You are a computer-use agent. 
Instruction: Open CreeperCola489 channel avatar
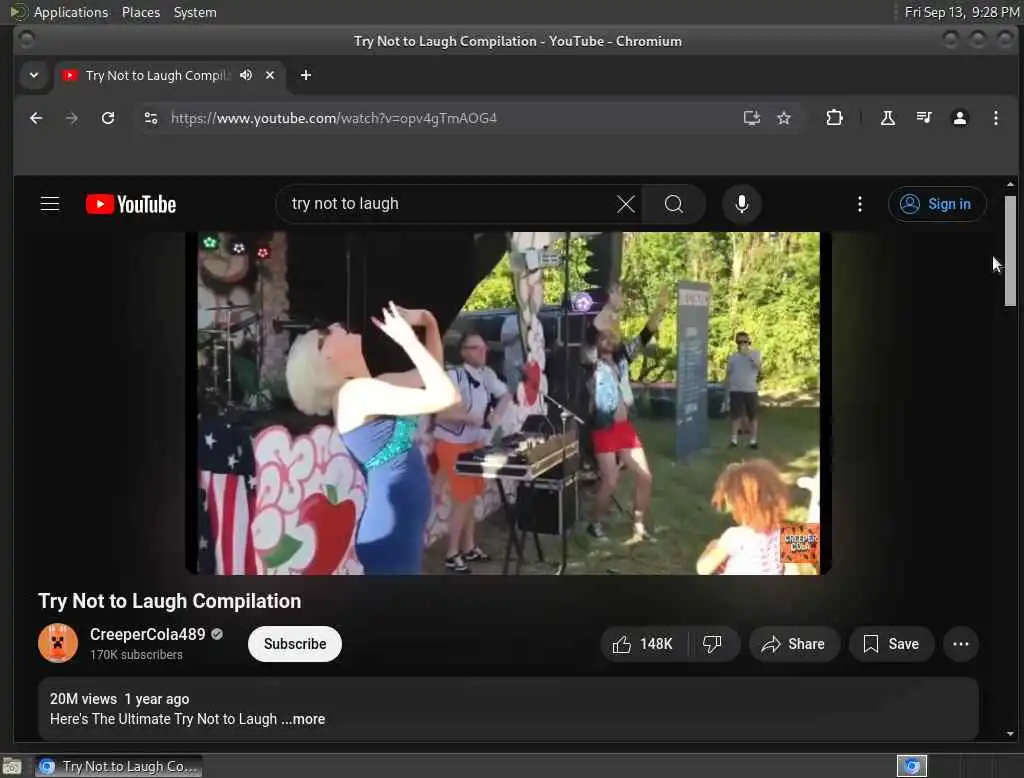58,643
